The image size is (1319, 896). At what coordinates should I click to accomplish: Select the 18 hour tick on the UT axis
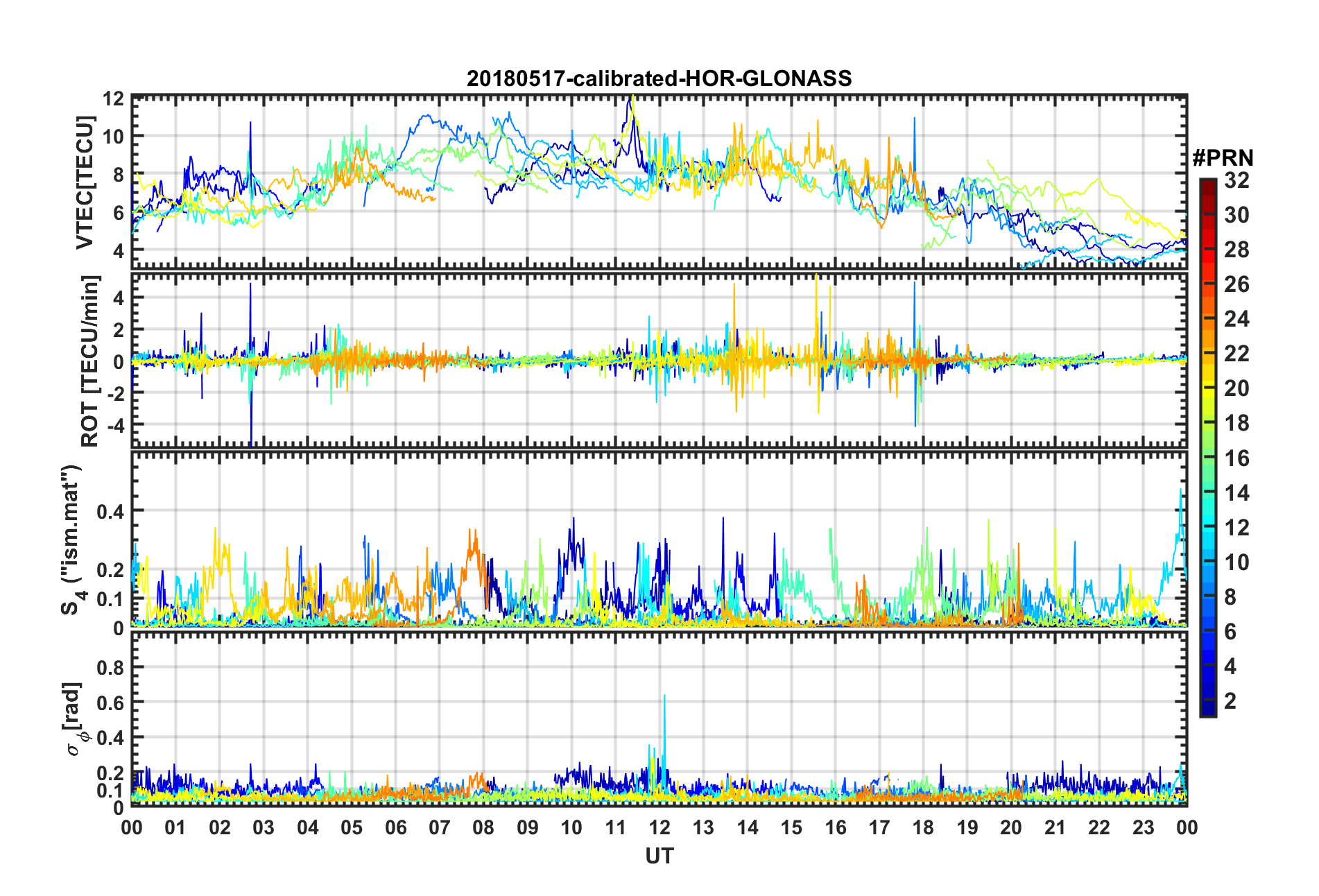(x=923, y=827)
